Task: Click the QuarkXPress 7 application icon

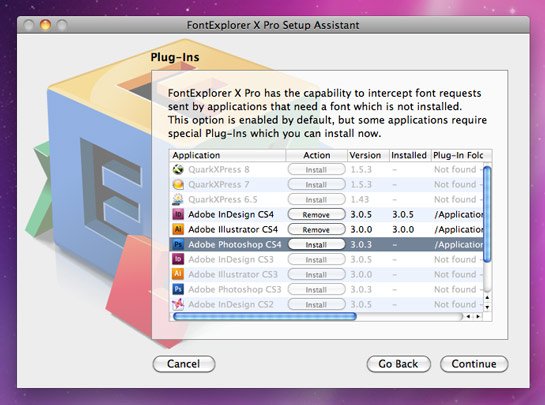Action: (x=178, y=185)
